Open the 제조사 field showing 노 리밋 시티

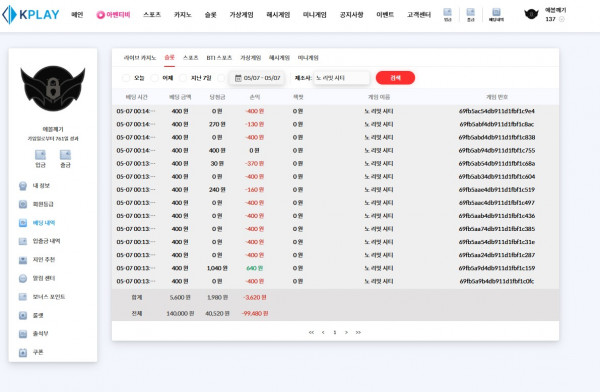[x=341, y=78]
